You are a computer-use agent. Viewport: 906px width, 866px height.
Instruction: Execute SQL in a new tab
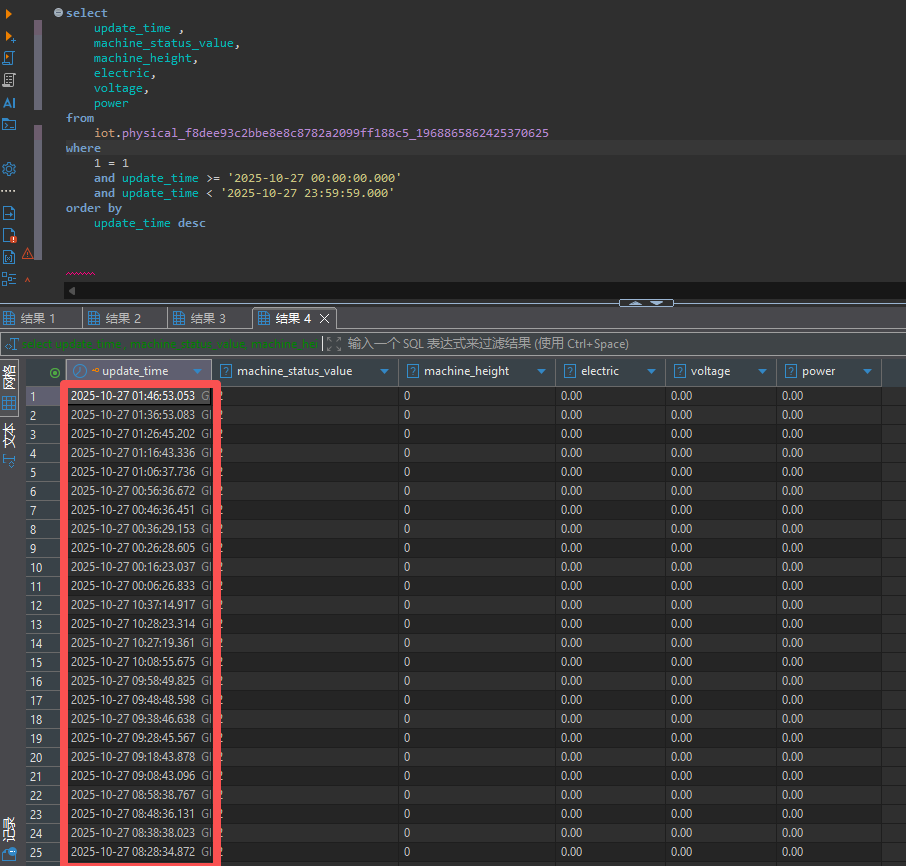(9, 36)
